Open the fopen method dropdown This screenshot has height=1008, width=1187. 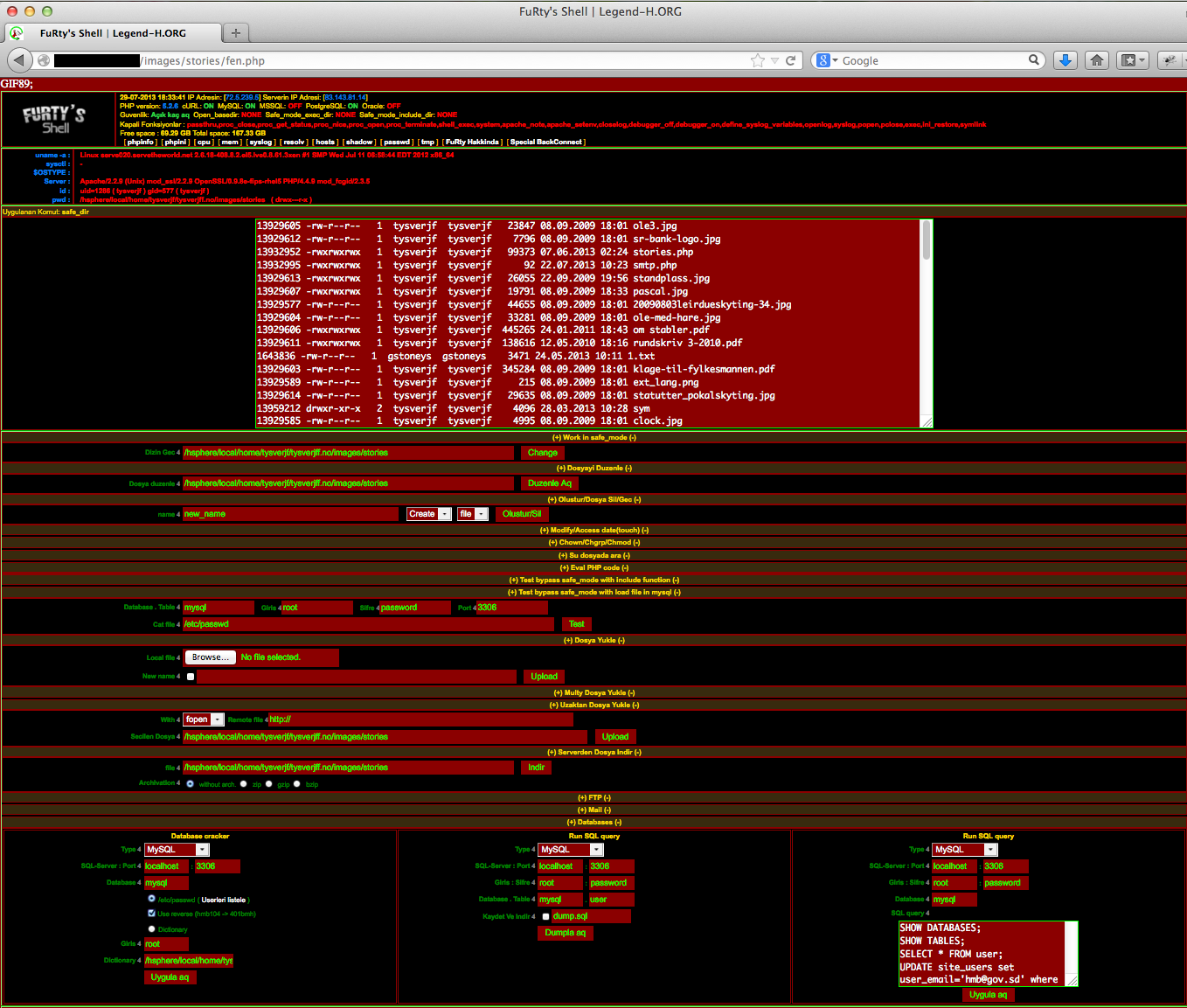204,720
